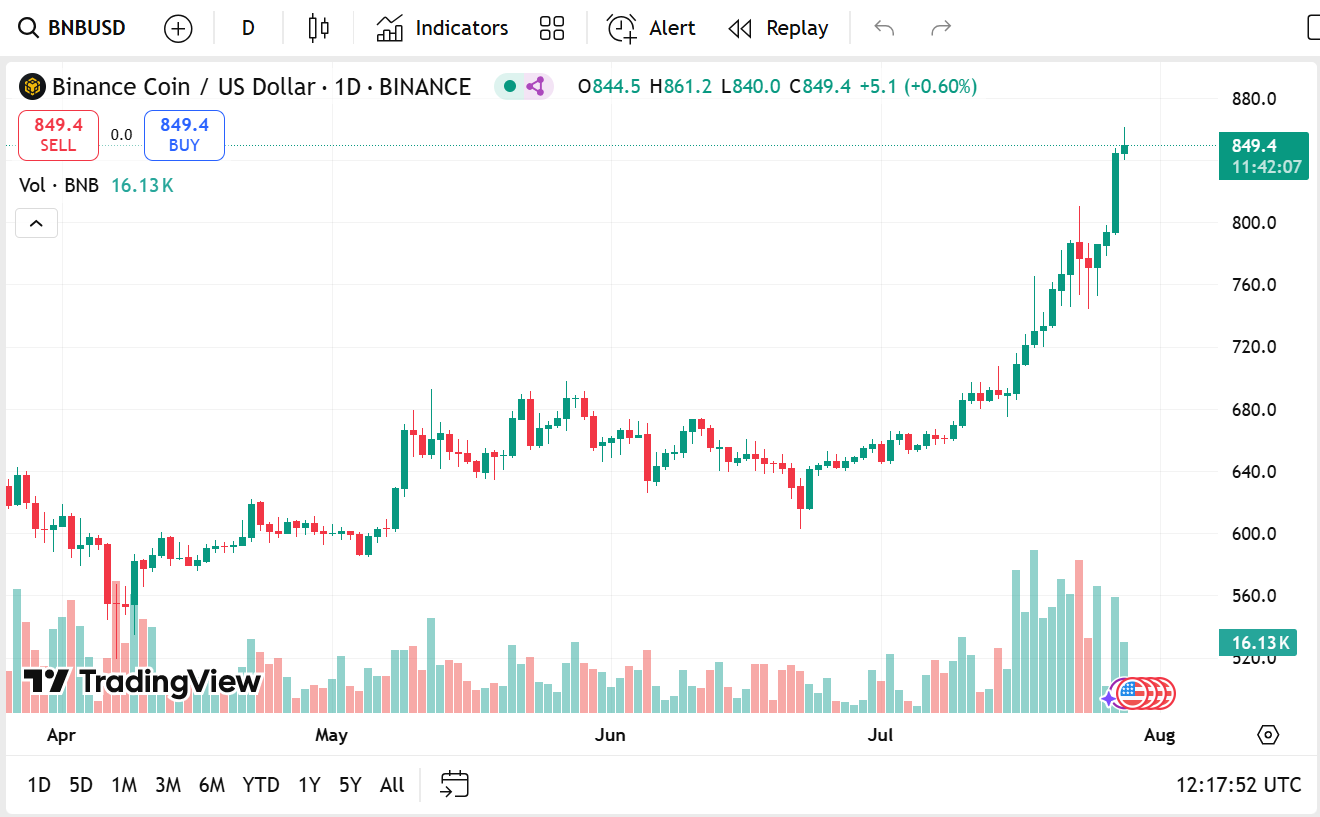This screenshot has width=1320, height=817.
Task: Select the 5Y date range
Action: point(350,785)
